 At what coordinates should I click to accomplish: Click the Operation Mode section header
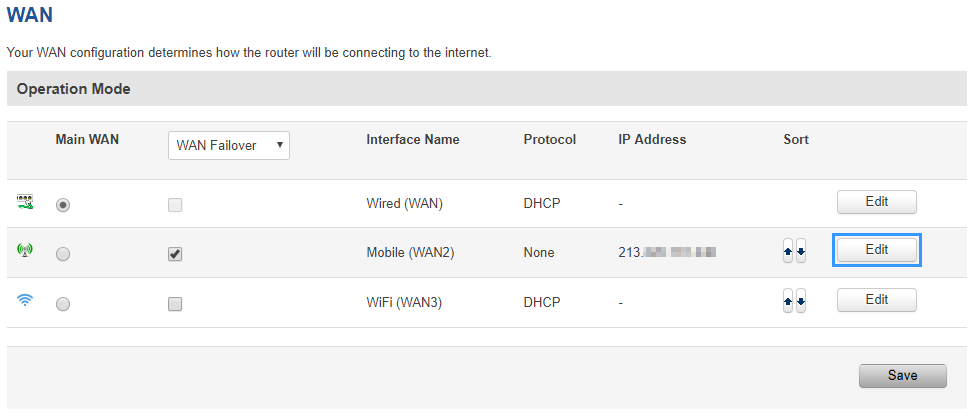point(74,89)
